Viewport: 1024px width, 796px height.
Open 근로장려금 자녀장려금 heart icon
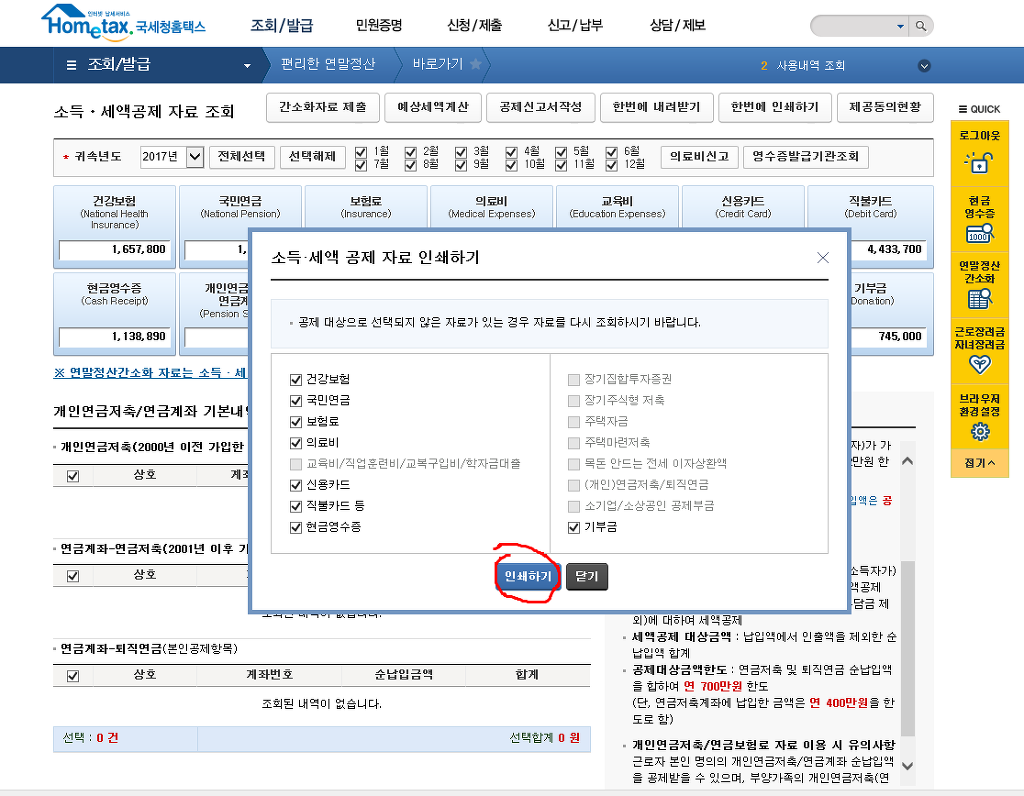click(980, 364)
